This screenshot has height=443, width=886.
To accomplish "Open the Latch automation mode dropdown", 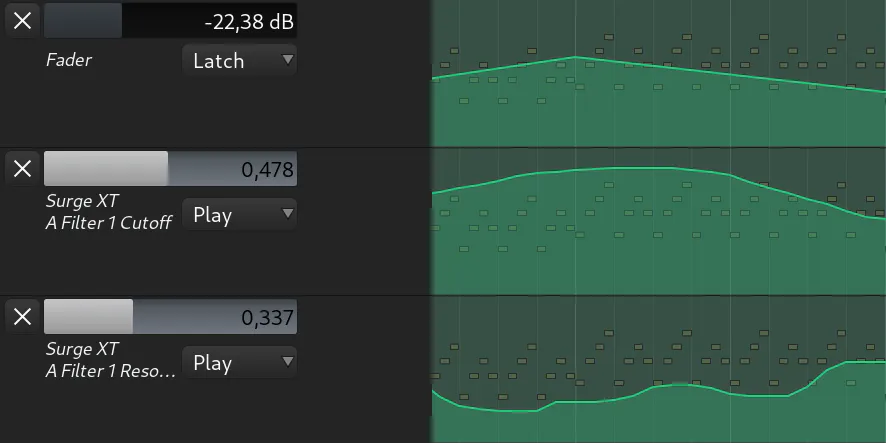I will (x=239, y=61).
